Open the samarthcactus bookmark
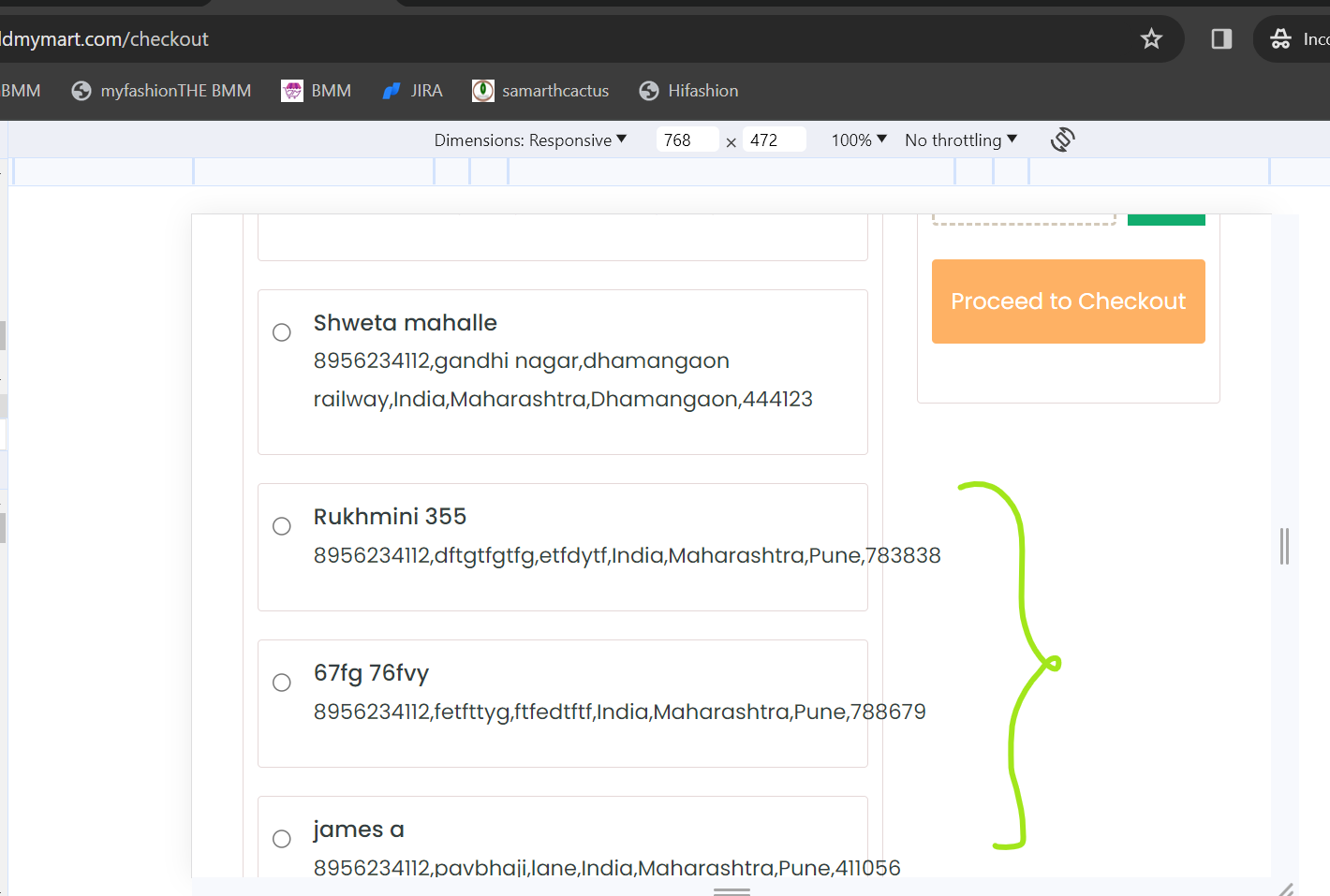This screenshot has width=1330, height=896. 540,91
